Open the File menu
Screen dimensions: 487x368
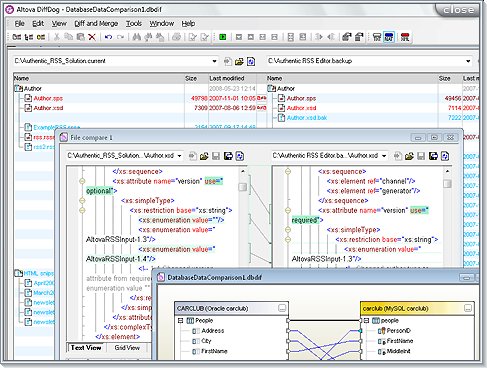(x=20, y=23)
